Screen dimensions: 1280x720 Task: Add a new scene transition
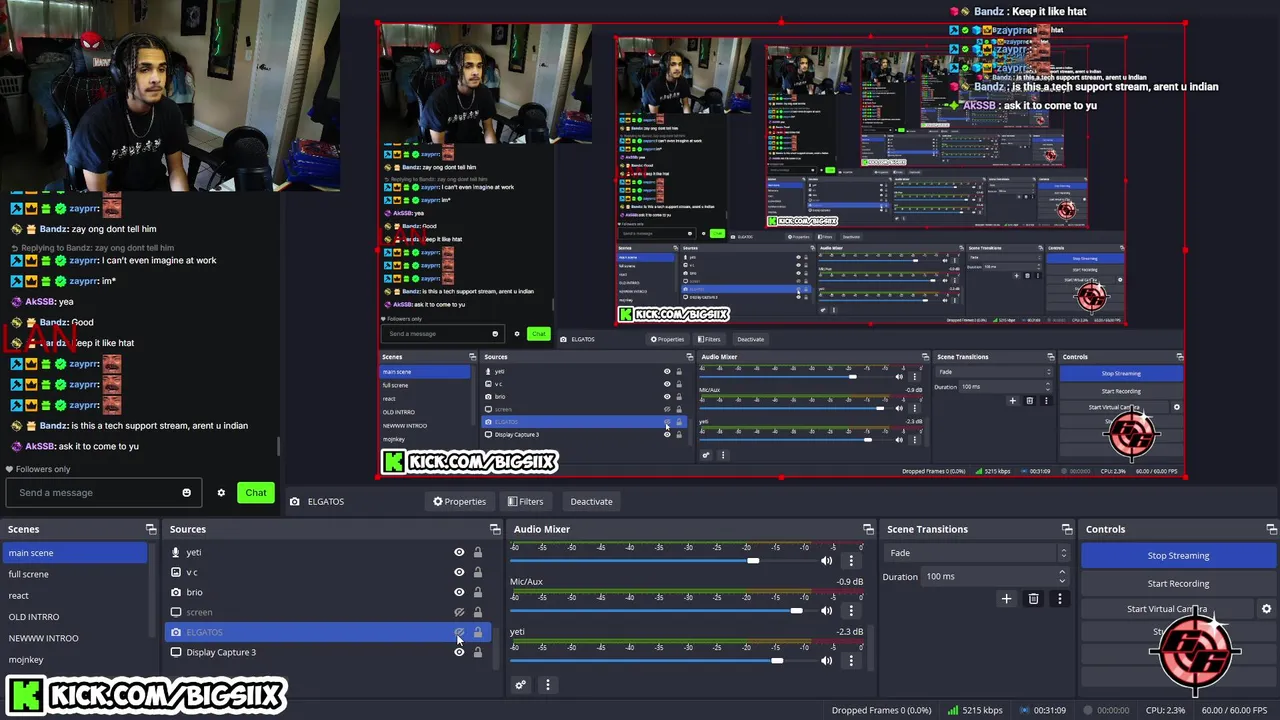click(1006, 599)
